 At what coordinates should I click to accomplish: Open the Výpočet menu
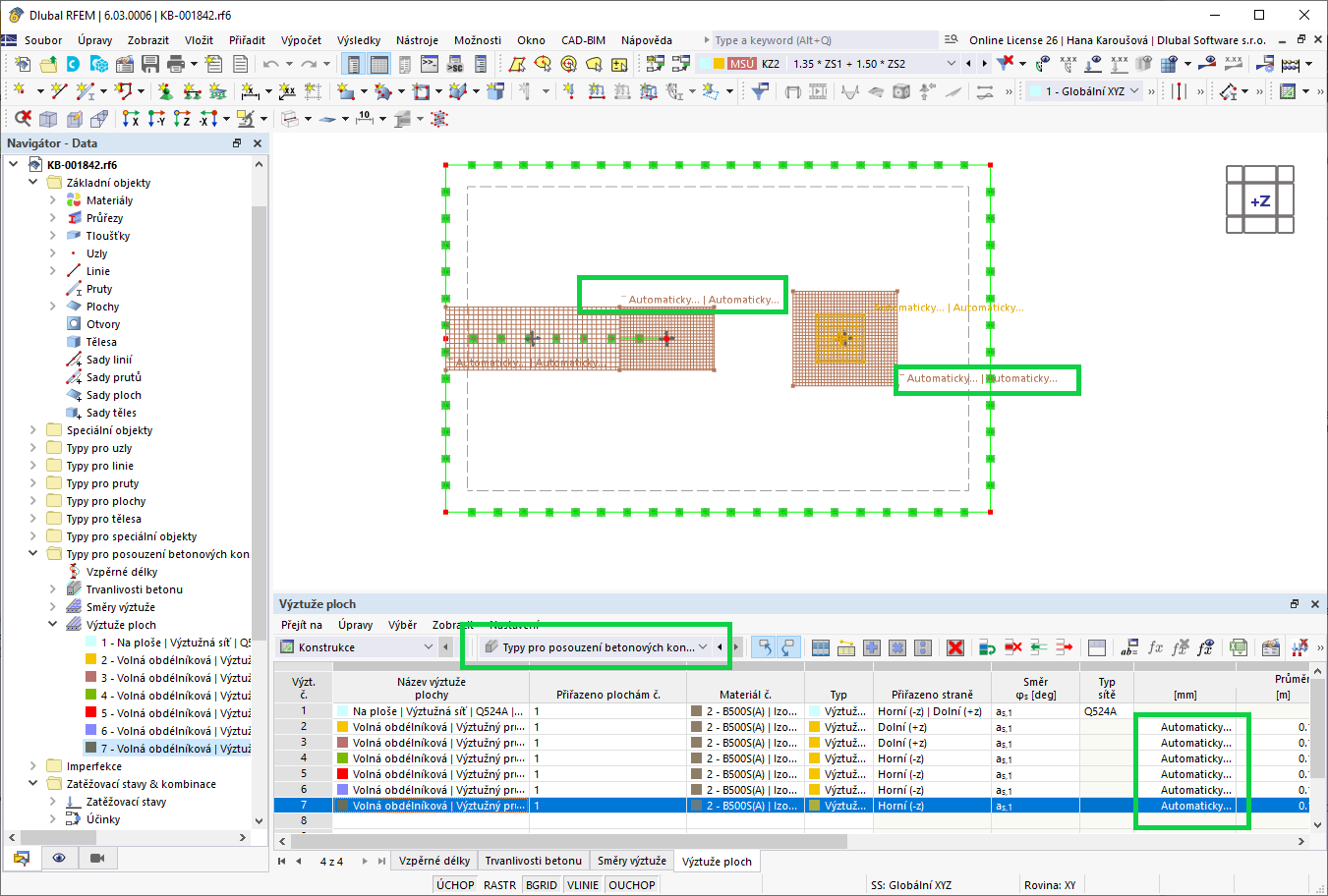tap(301, 40)
